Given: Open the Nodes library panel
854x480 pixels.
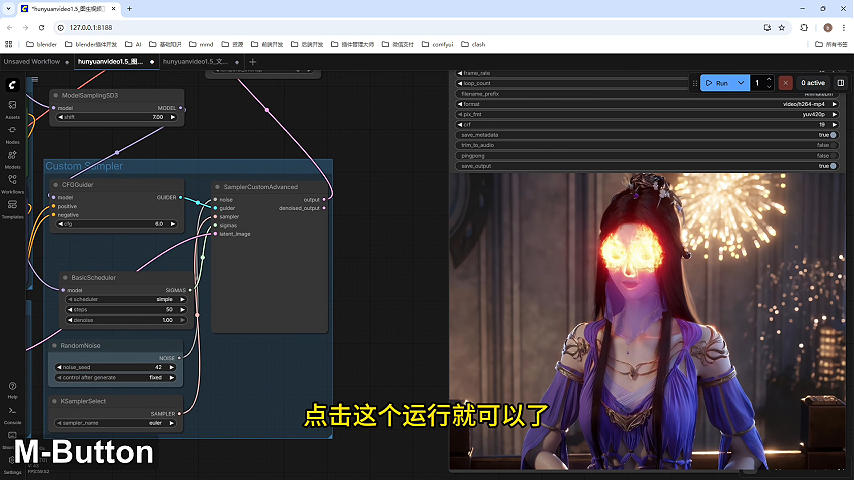Looking at the screenshot, I should pyautogui.click(x=12, y=133).
